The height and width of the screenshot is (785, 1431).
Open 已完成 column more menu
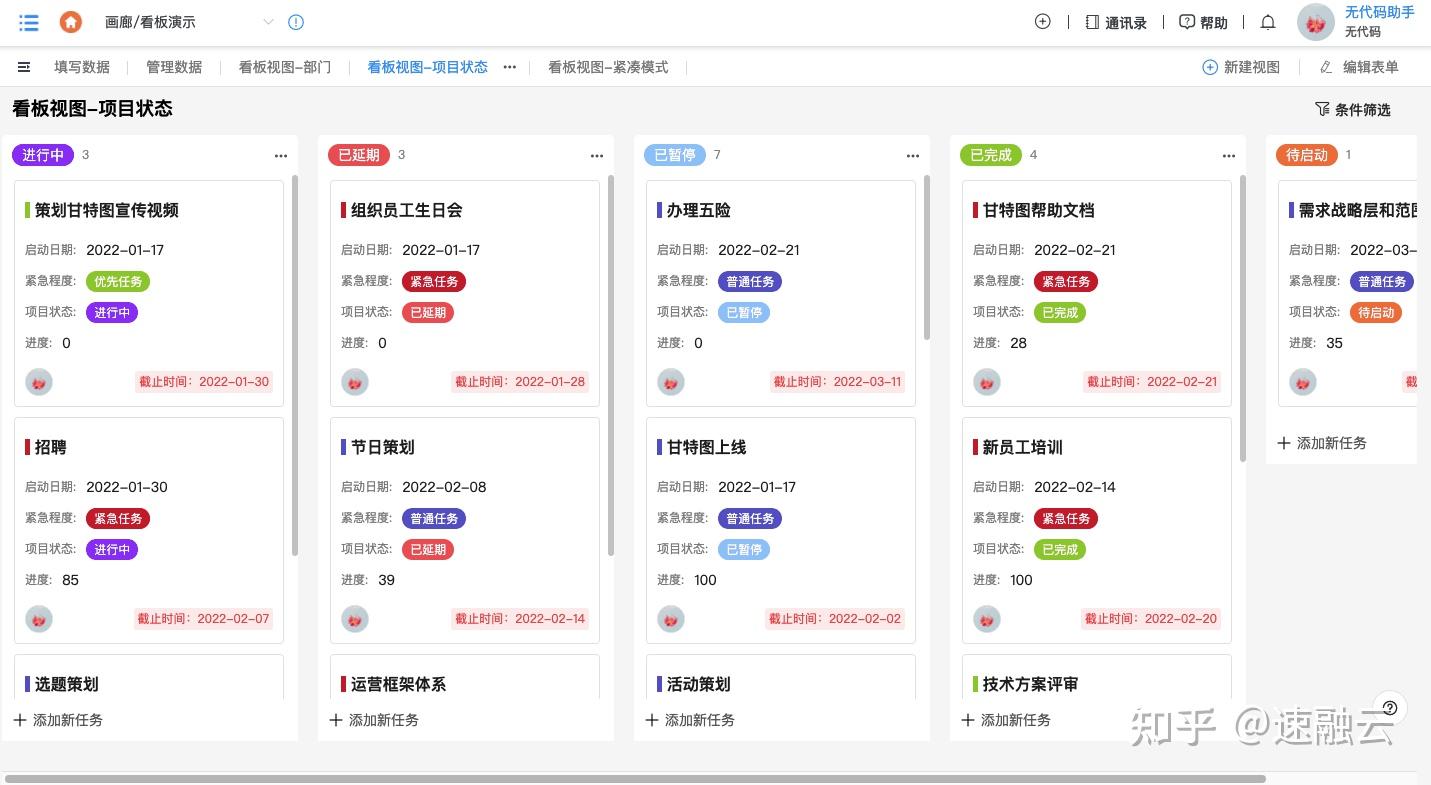pos(1229,155)
